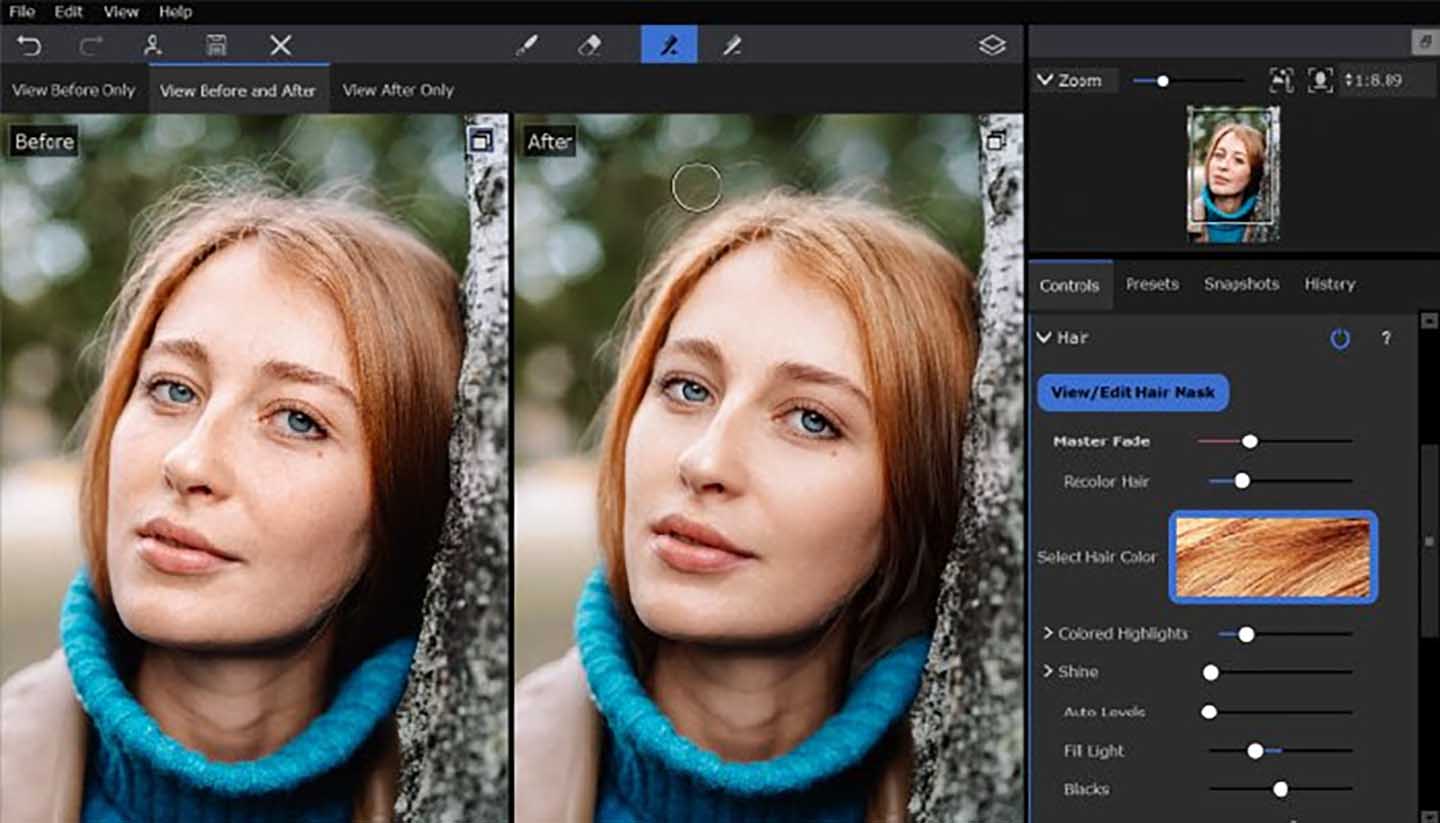
Task: Click the save floppy disk icon
Action: click(216, 45)
